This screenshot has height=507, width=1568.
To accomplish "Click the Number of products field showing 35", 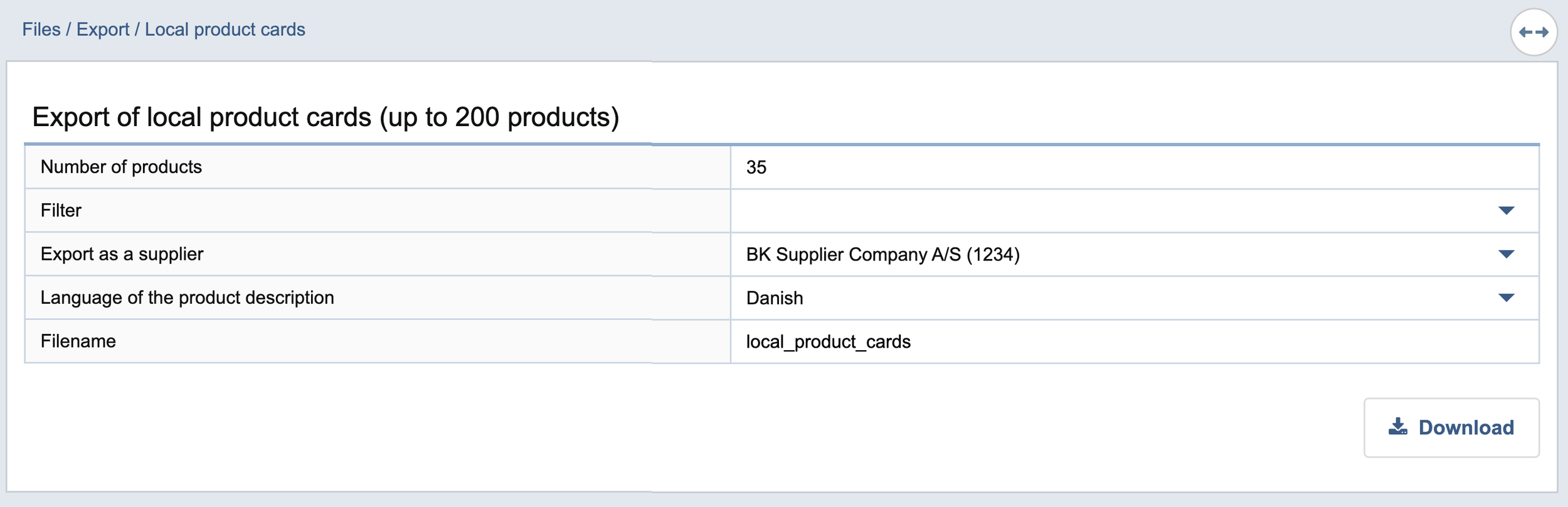I will point(1129,168).
